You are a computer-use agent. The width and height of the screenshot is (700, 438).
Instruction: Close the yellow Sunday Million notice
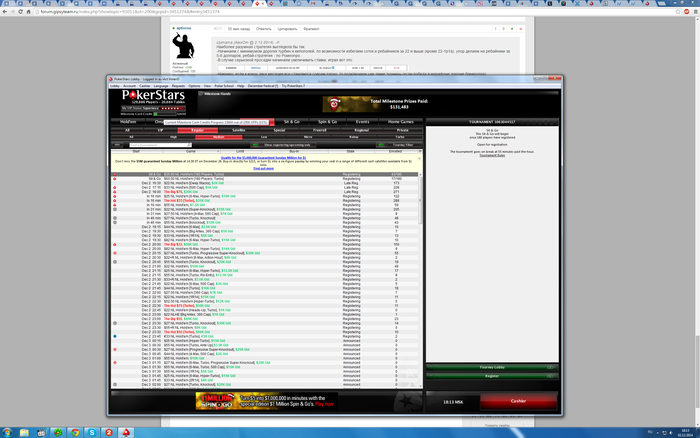[419, 158]
